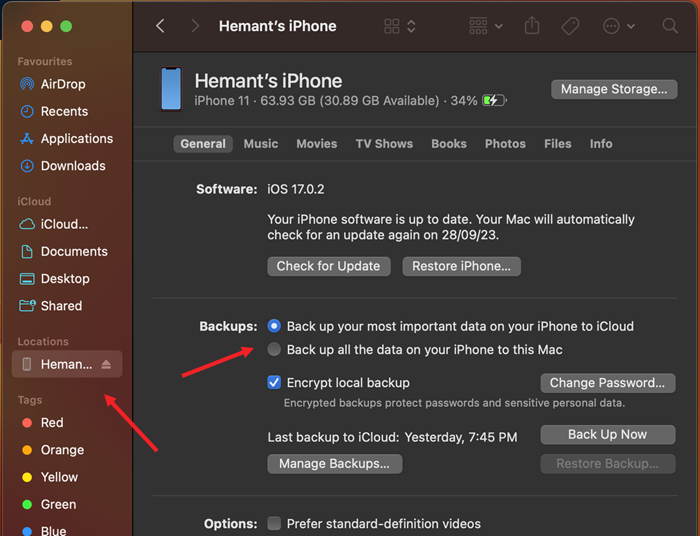
Task: Click the Tags toolbar icon
Action: (570, 26)
